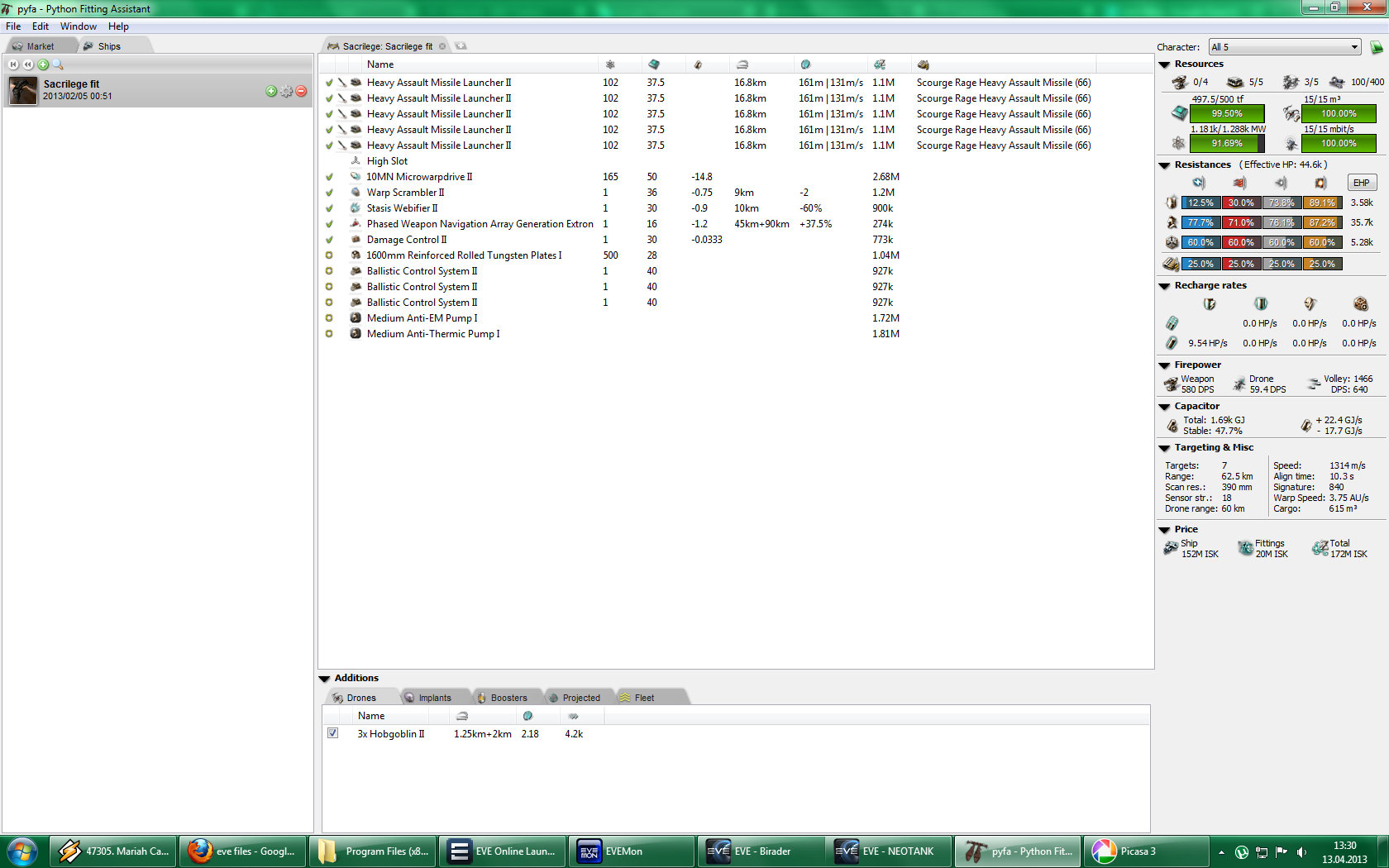Collapse the Resources section
Screen dimensions: 1389x868
[1164, 64]
